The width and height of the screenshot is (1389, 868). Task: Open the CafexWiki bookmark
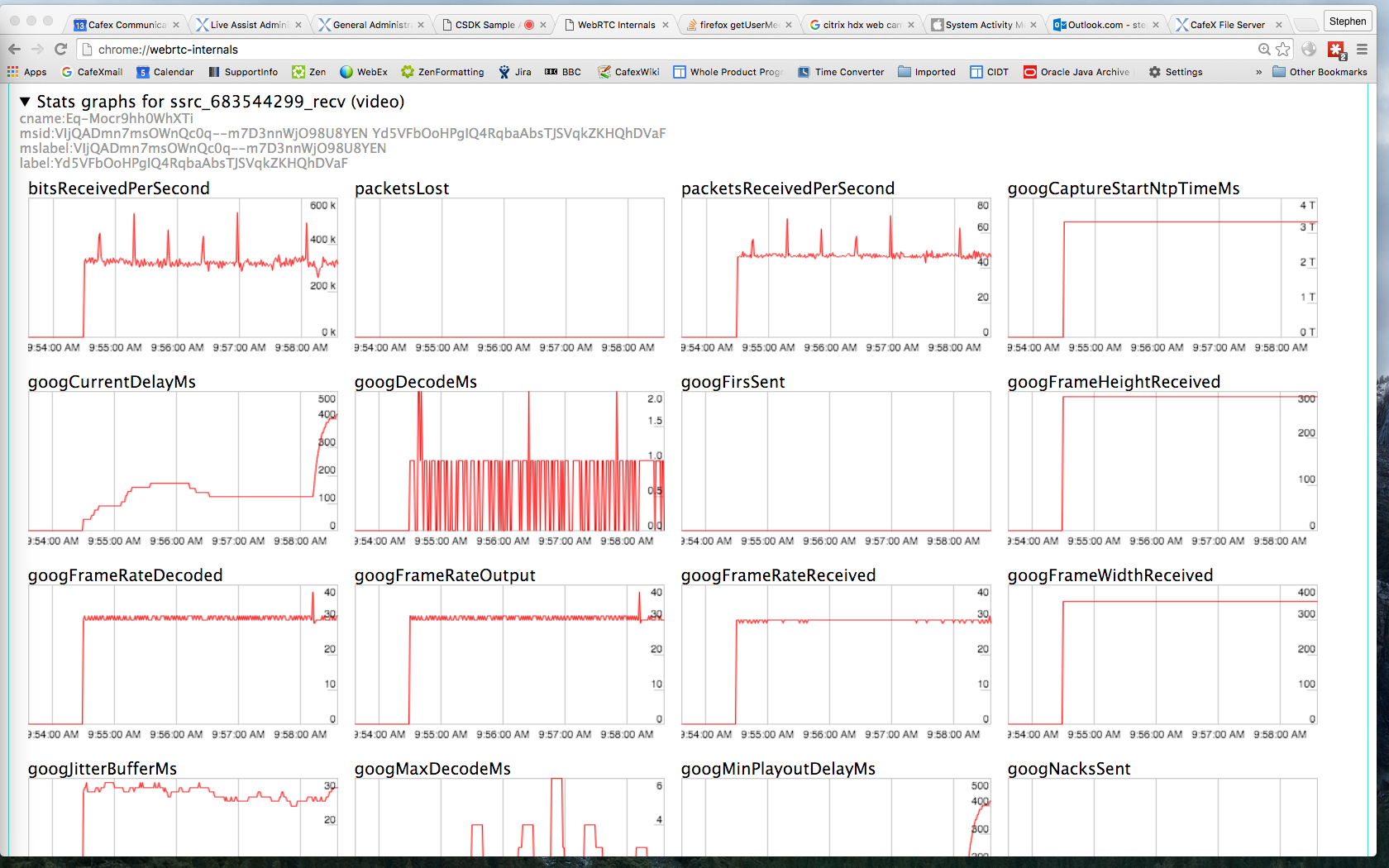point(628,72)
